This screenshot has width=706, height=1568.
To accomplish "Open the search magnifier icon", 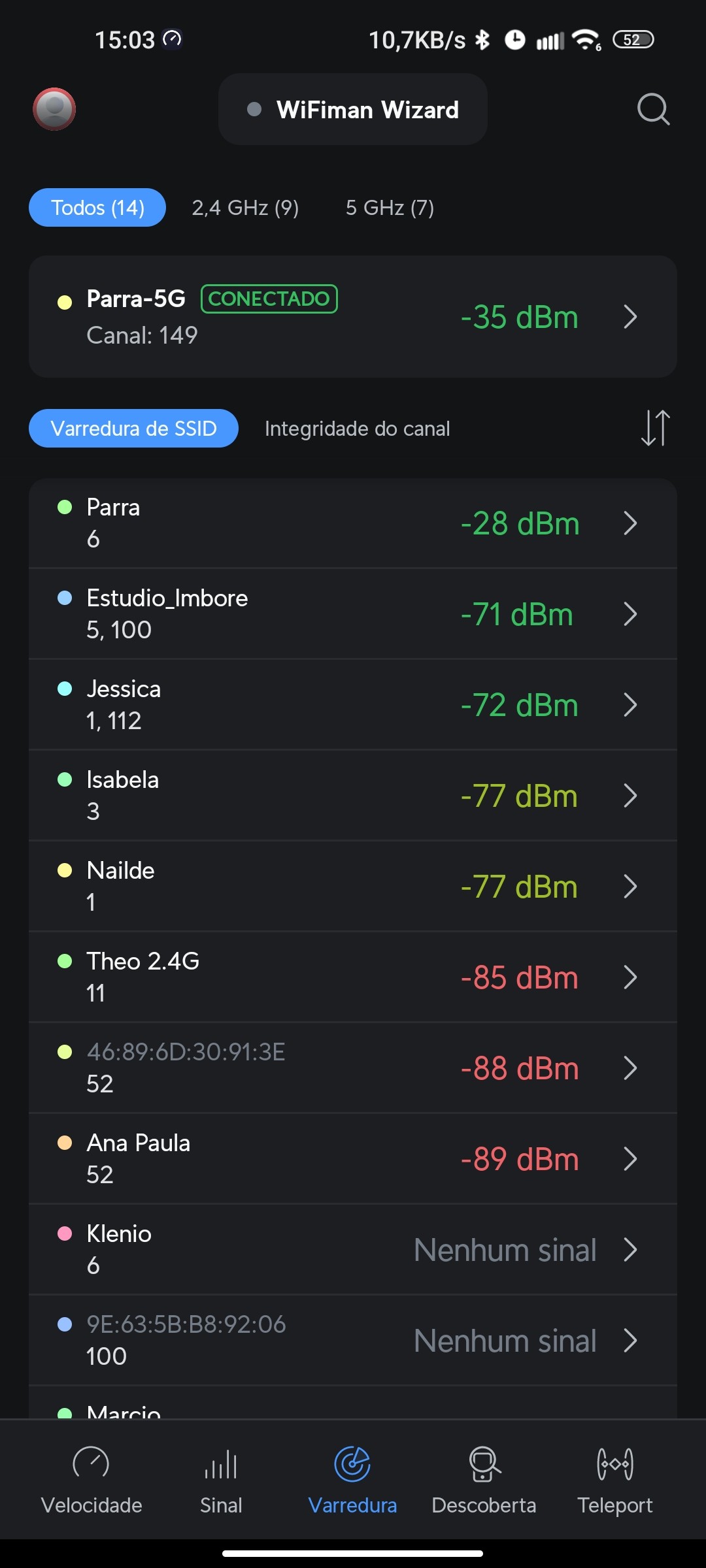I will click(653, 109).
